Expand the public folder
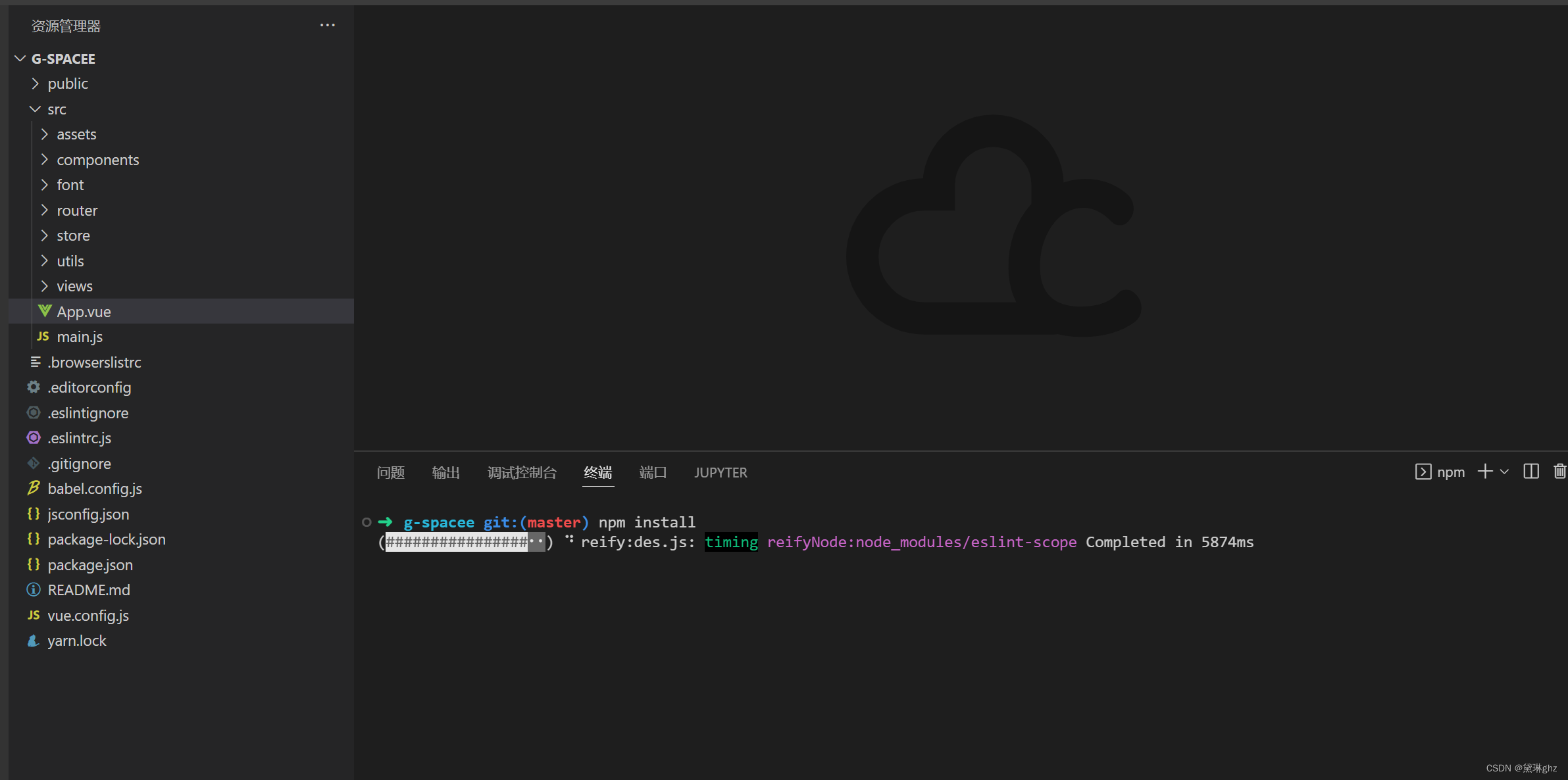The width and height of the screenshot is (1568, 780). click(x=36, y=84)
